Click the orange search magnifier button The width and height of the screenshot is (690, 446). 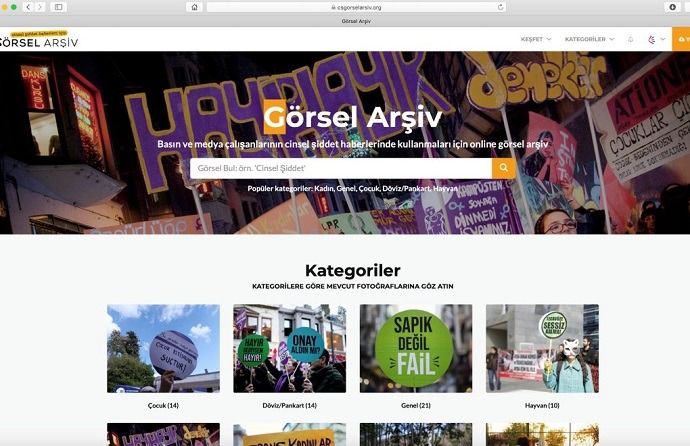coord(504,168)
